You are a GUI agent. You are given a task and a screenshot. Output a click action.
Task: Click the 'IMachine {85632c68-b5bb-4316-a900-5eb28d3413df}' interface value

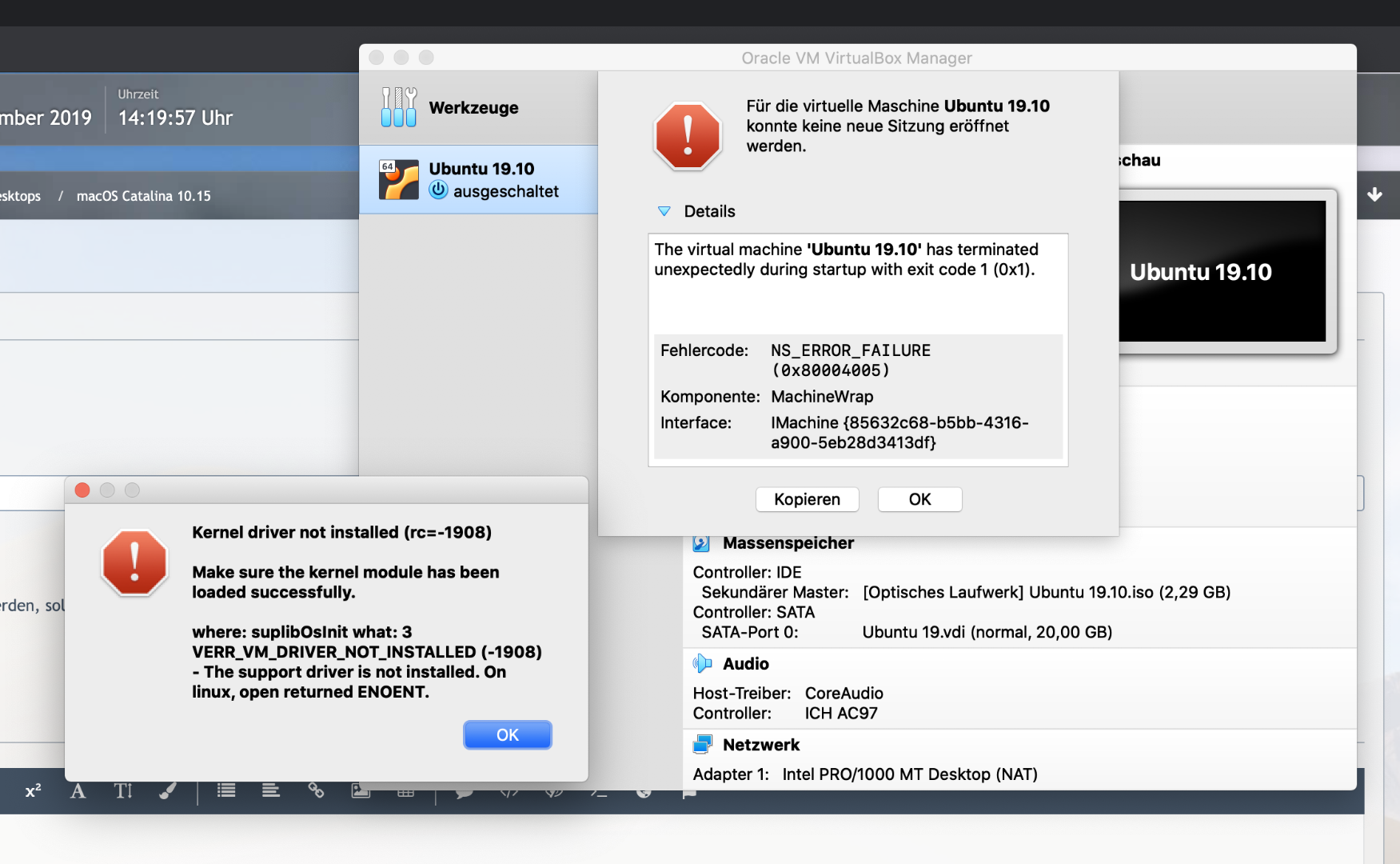(899, 433)
